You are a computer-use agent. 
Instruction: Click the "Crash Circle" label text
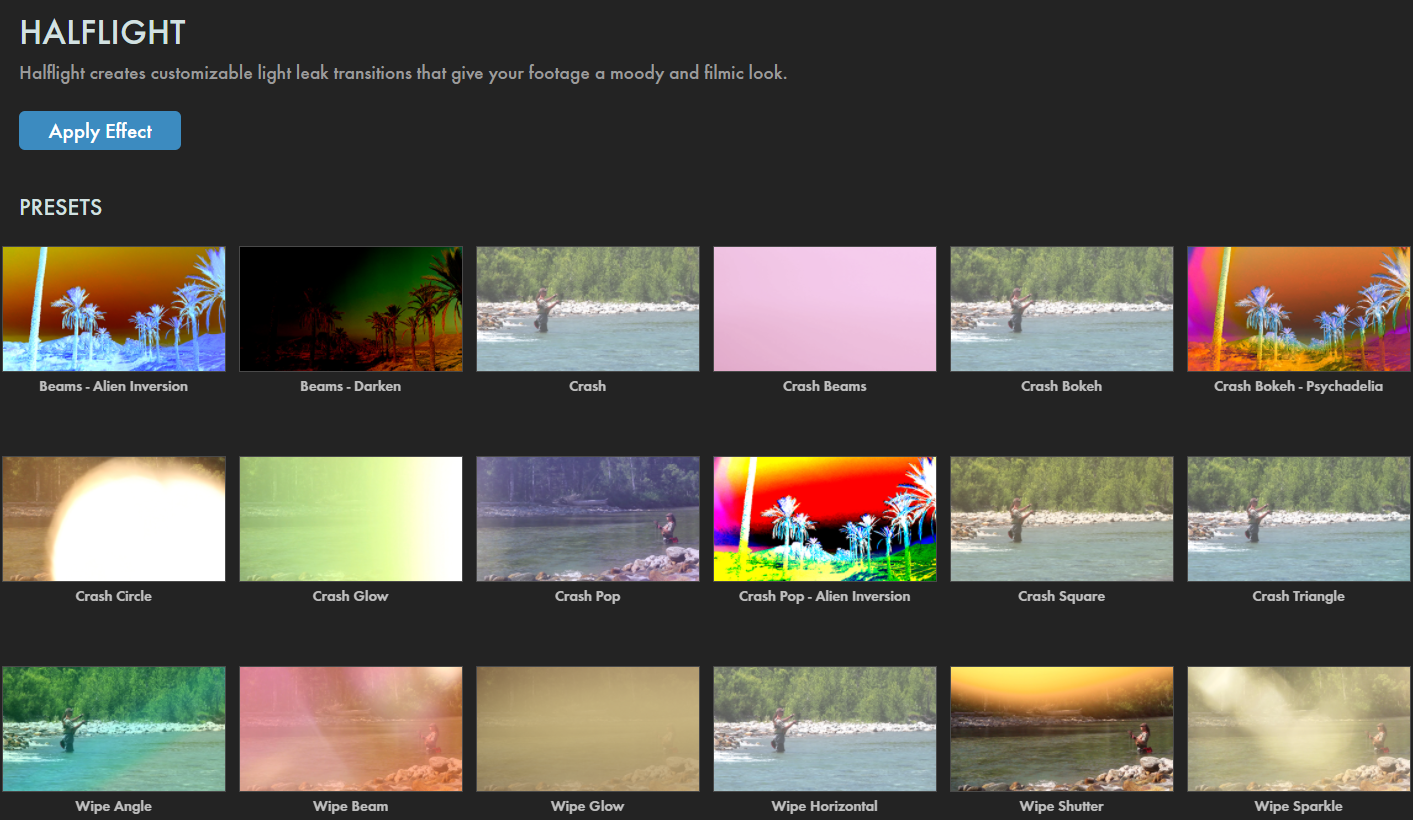pos(114,596)
